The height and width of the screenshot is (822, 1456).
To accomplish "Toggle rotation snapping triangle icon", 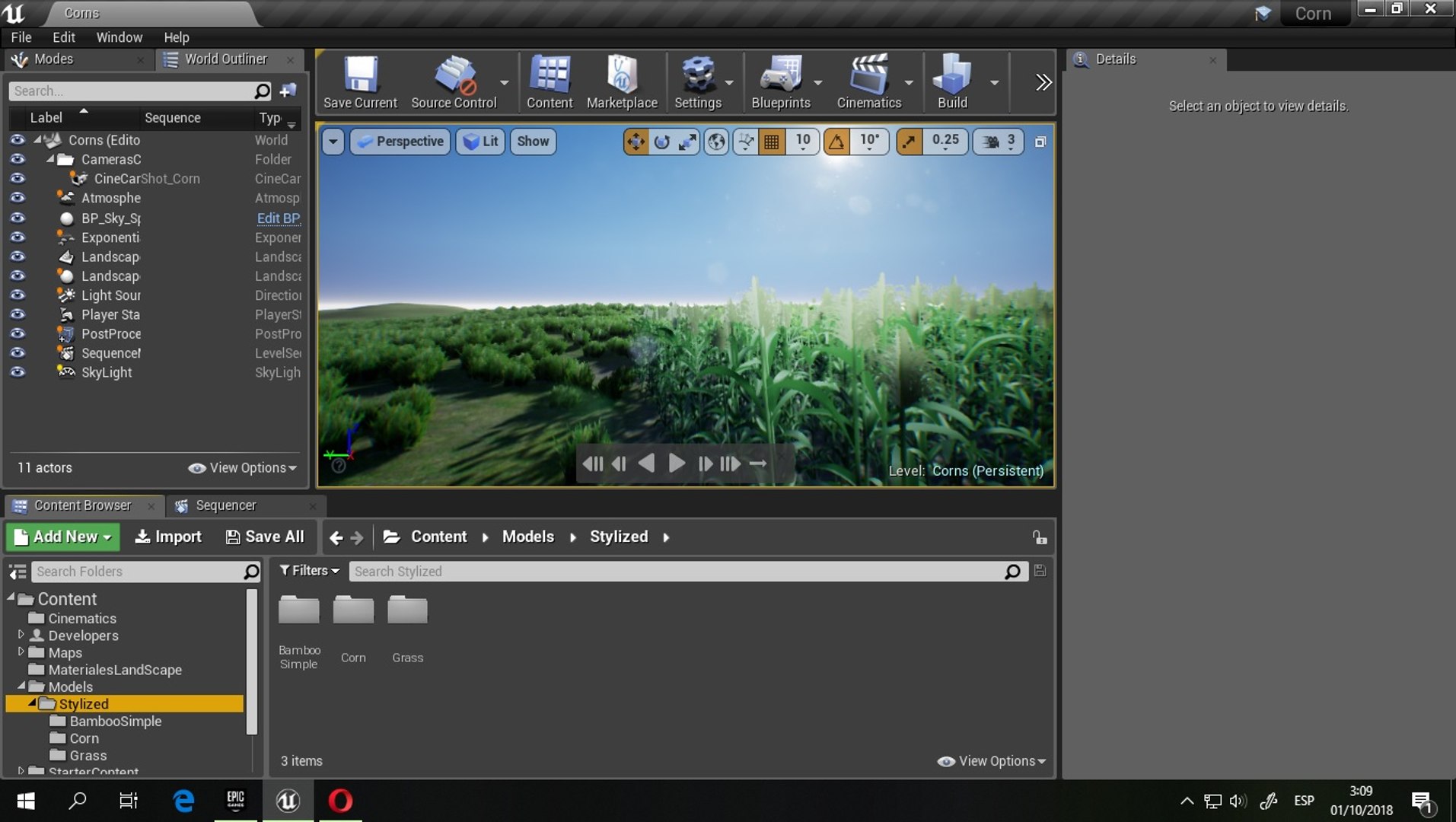I will [836, 142].
